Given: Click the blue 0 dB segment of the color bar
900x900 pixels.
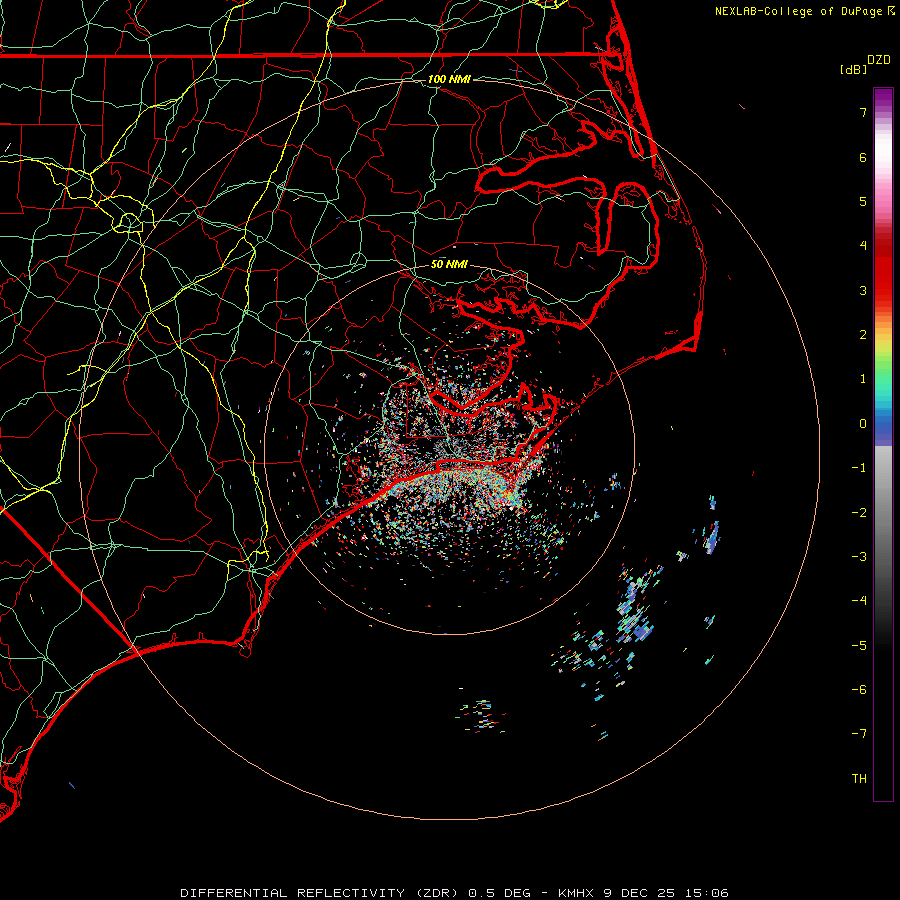Looking at the screenshot, I should 883,426.
